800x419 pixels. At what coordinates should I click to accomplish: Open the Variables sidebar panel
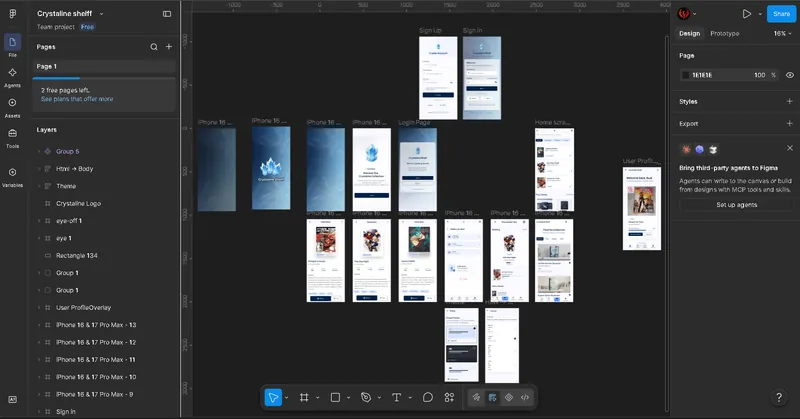point(12,172)
